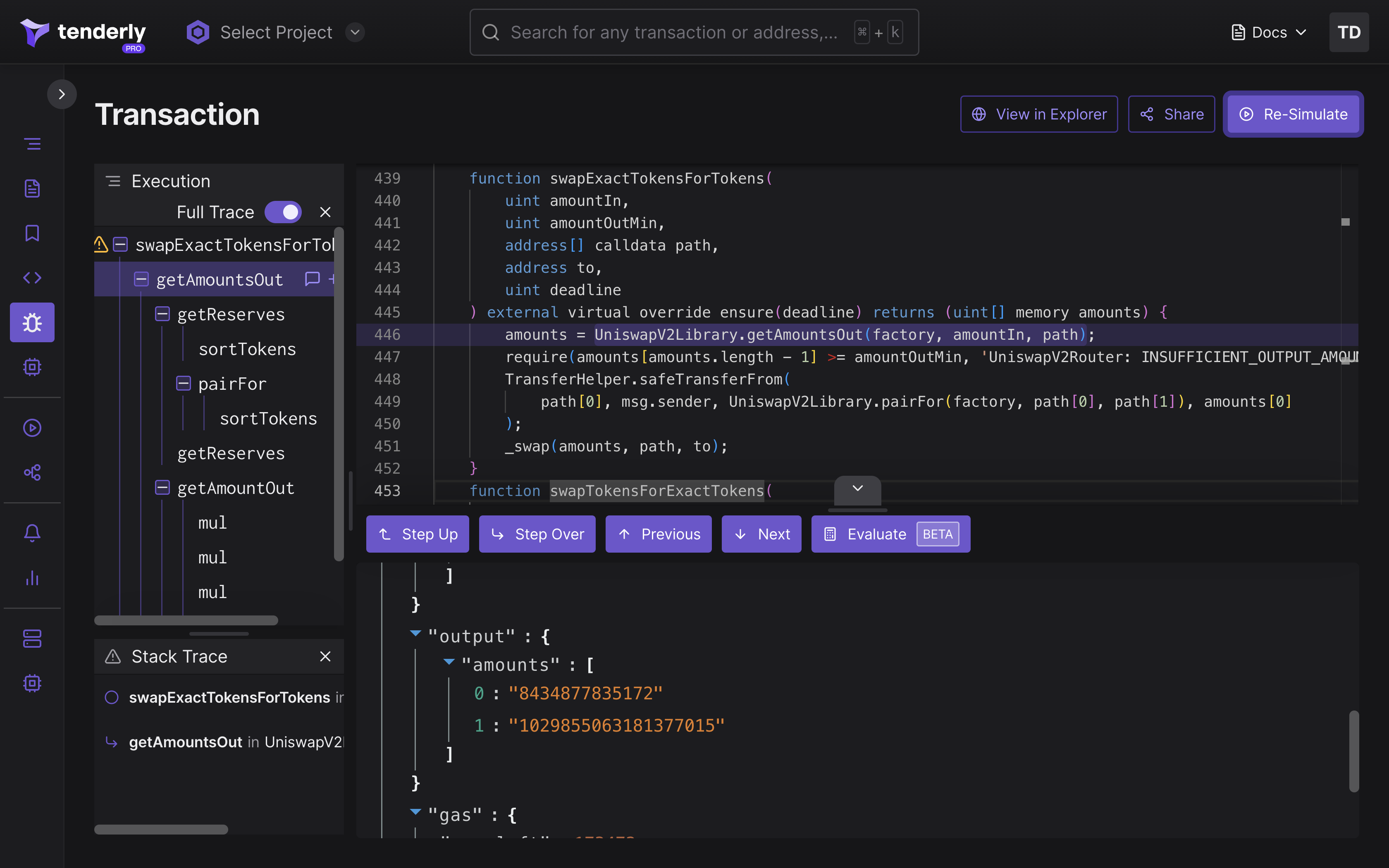Collapse the getAmountsOut tree node
The image size is (1389, 868).
[x=141, y=279]
